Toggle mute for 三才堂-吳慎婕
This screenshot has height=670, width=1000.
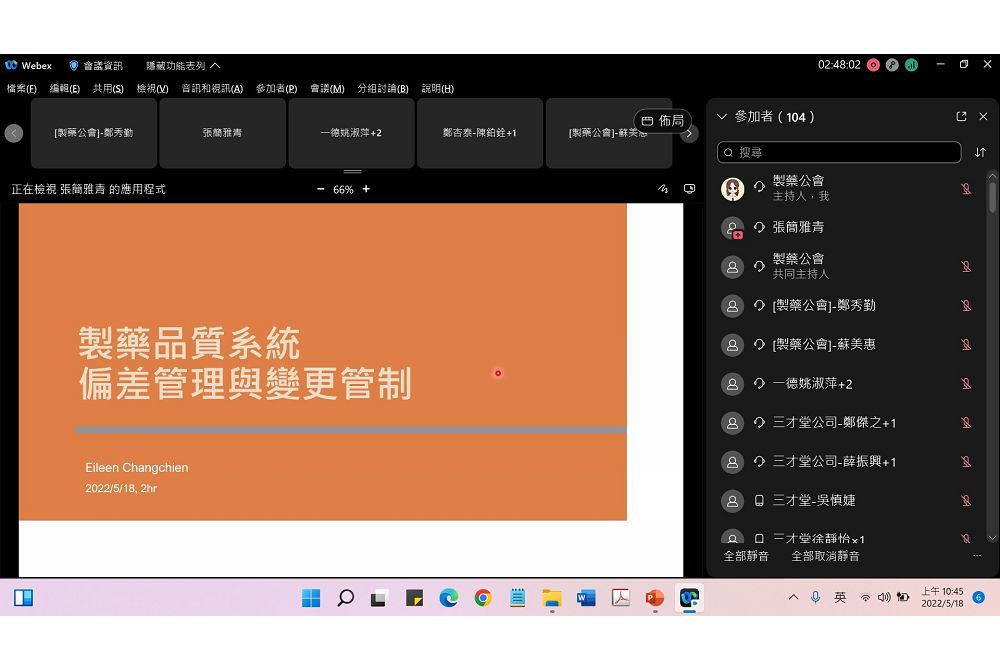(966, 500)
